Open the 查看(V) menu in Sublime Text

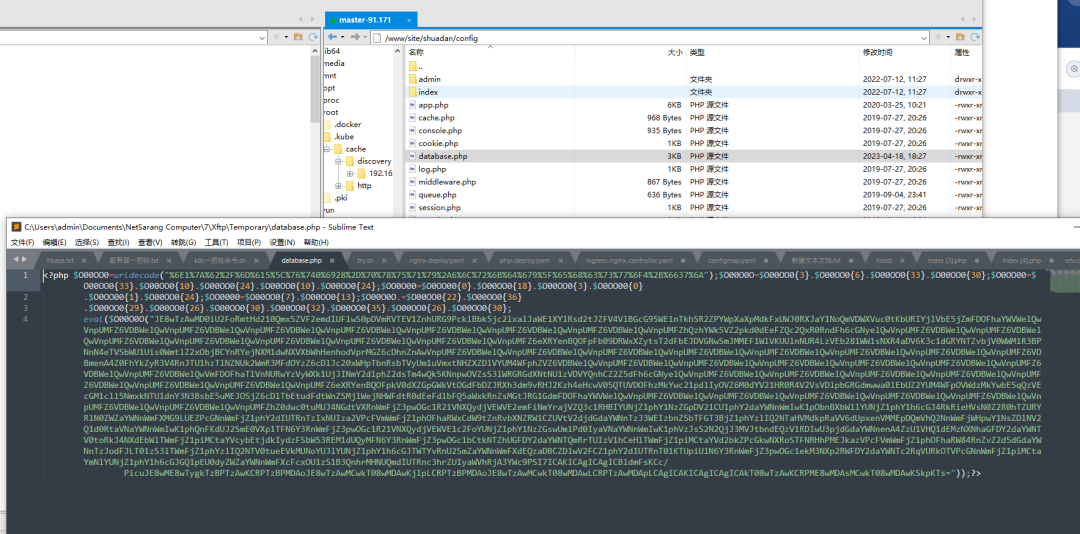pyautogui.click(x=150, y=243)
